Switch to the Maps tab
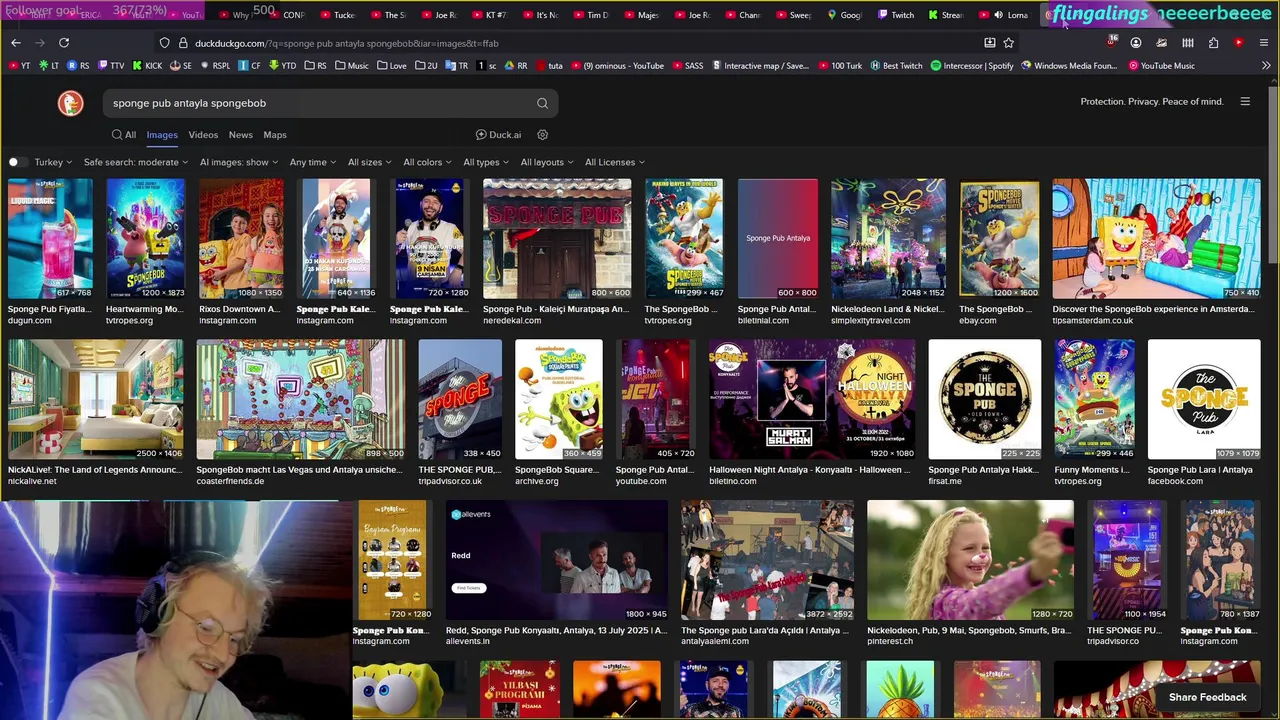This screenshot has height=720, width=1280. [275, 135]
